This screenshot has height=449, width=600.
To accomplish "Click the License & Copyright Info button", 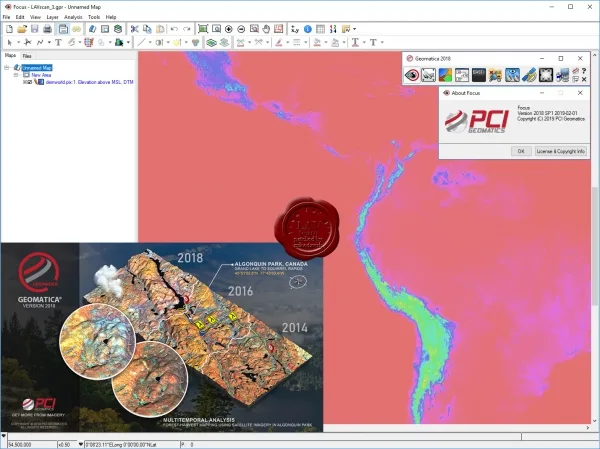I will click(x=561, y=151).
